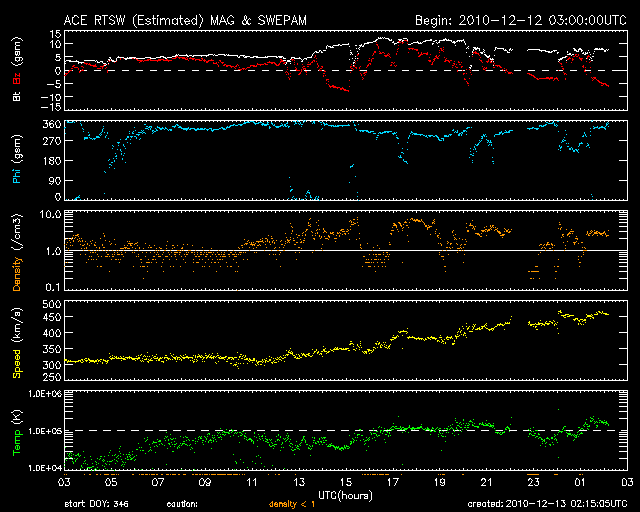Click the '-10' tick on the Bt Bz axis

point(51,97)
